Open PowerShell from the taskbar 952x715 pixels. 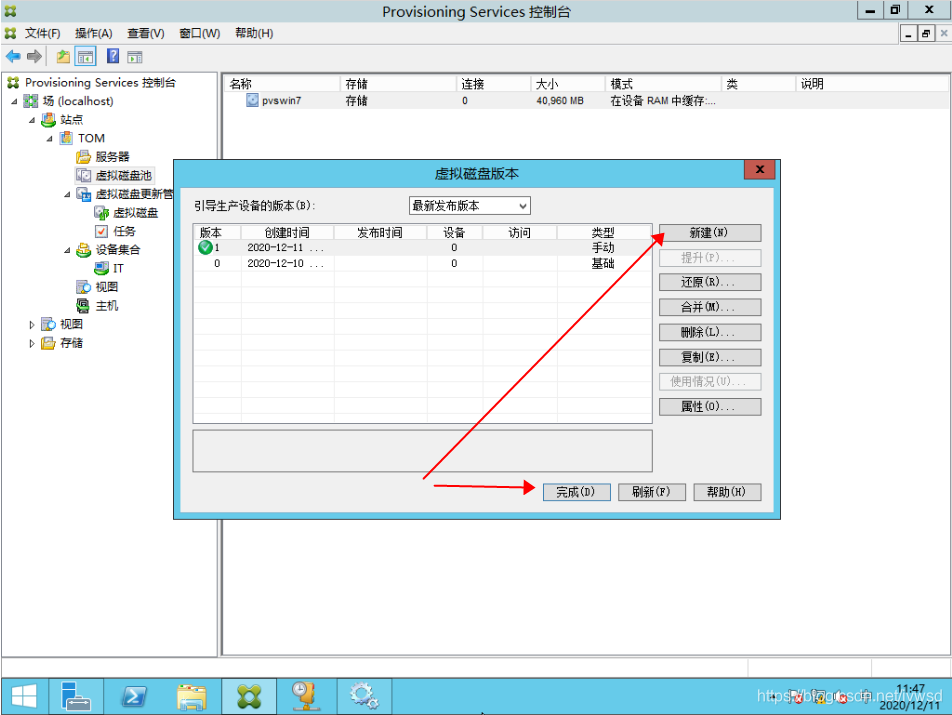click(x=135, y=696)
